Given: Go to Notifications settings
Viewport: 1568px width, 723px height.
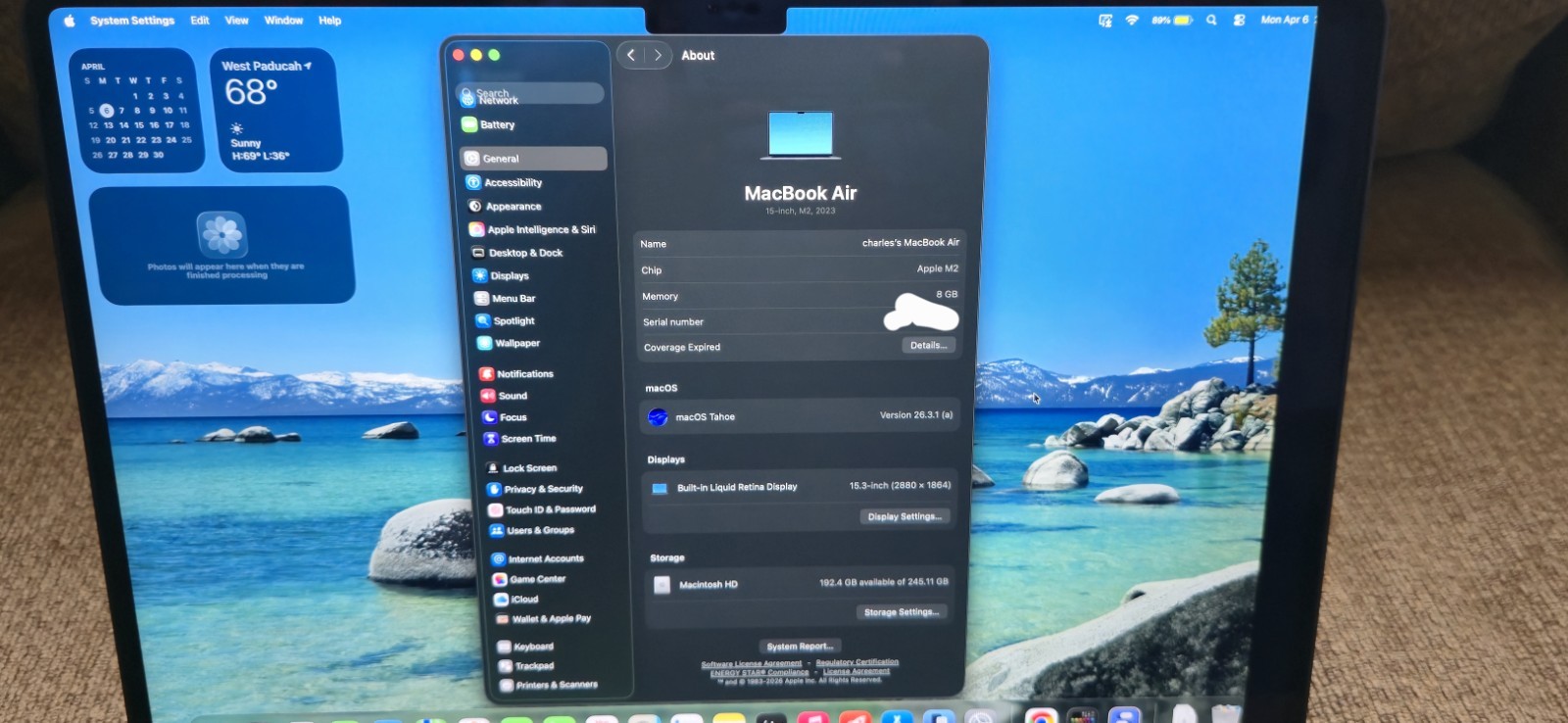Looking at the screenshot, I should [x=516, y=374].
